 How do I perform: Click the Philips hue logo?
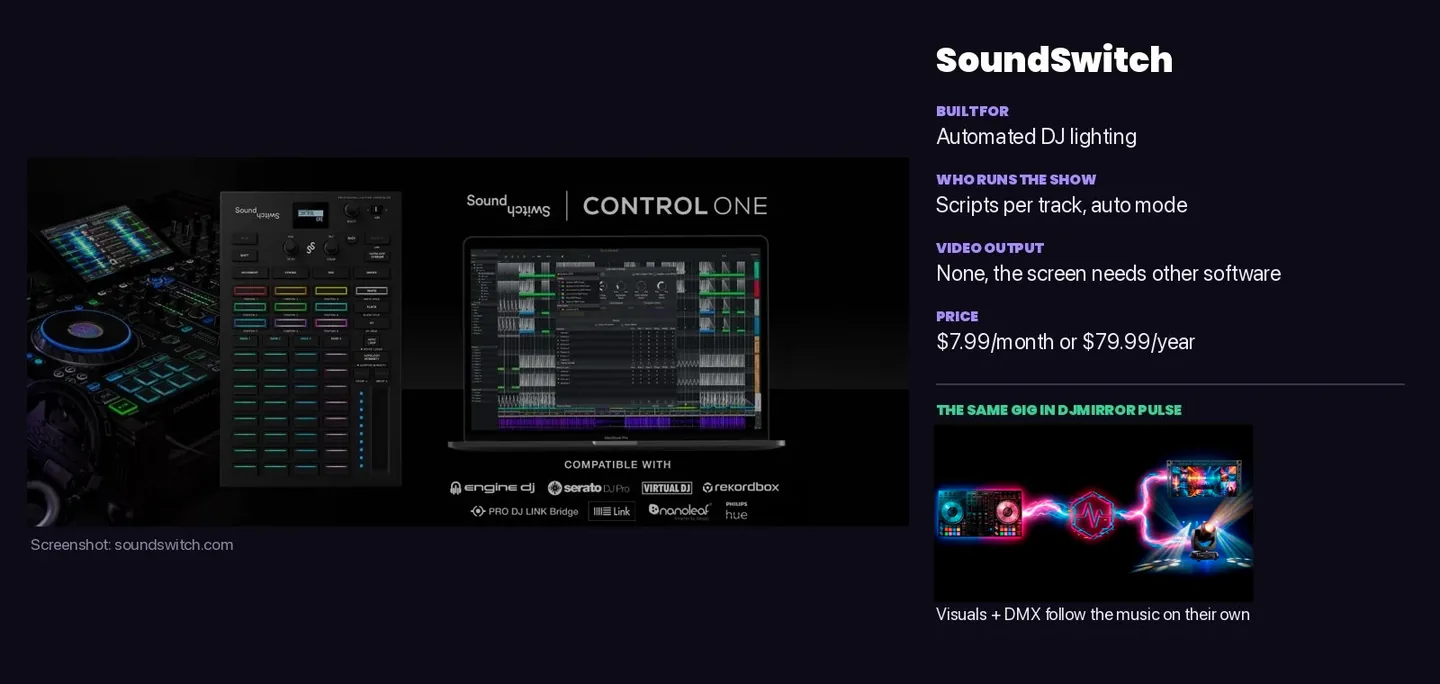click(736, 510)
